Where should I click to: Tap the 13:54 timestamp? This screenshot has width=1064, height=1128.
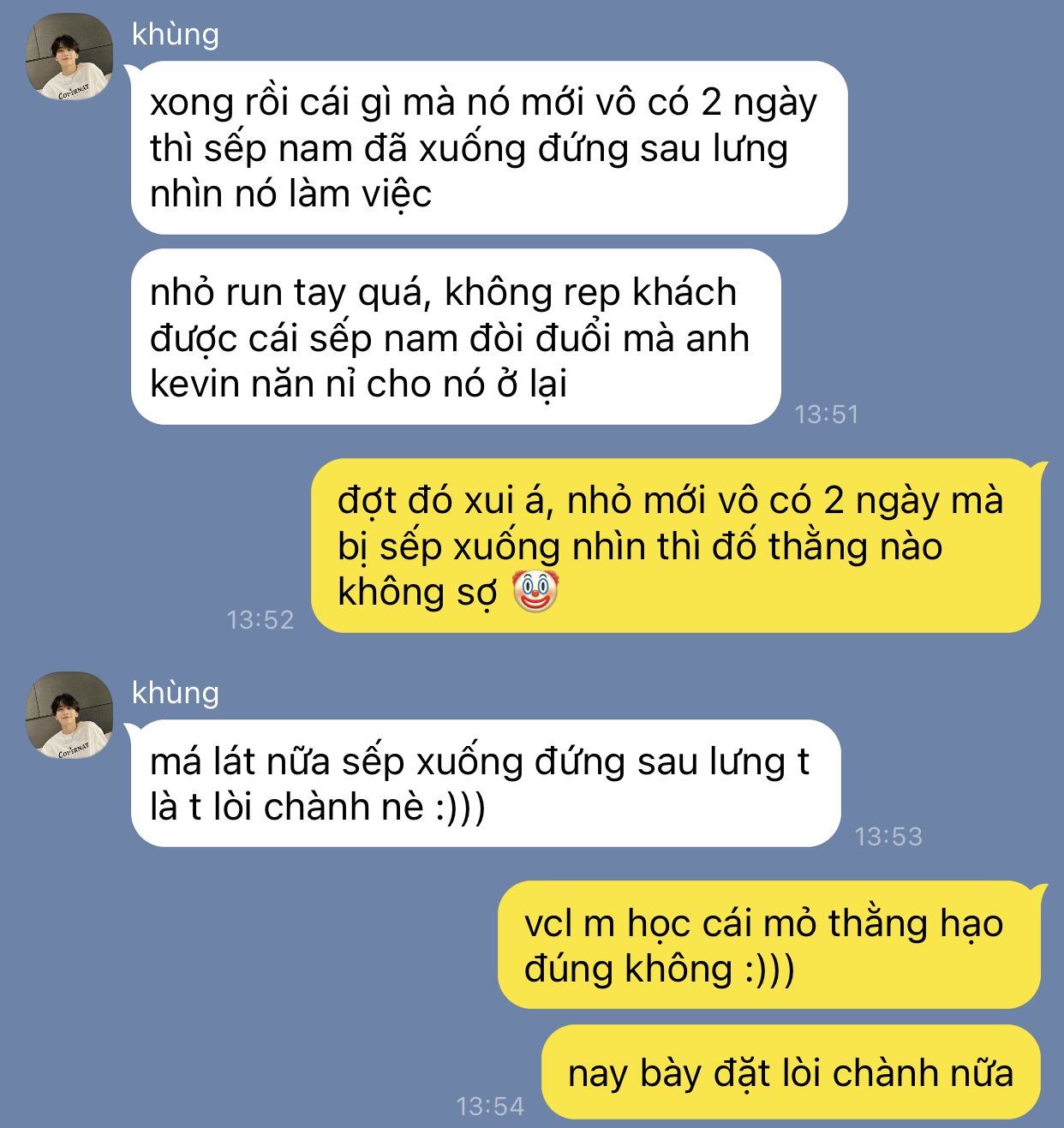pos(490,1107)
